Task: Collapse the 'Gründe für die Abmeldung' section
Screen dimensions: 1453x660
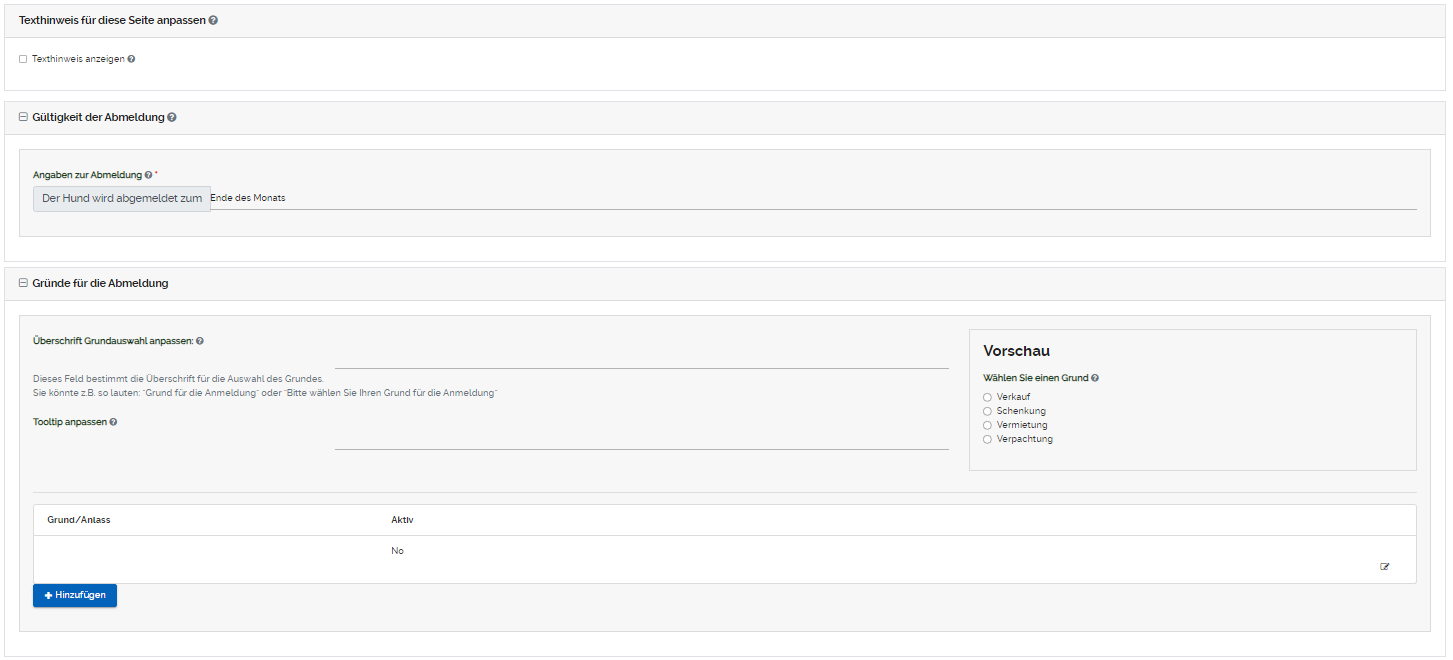Action: [23, 283]
